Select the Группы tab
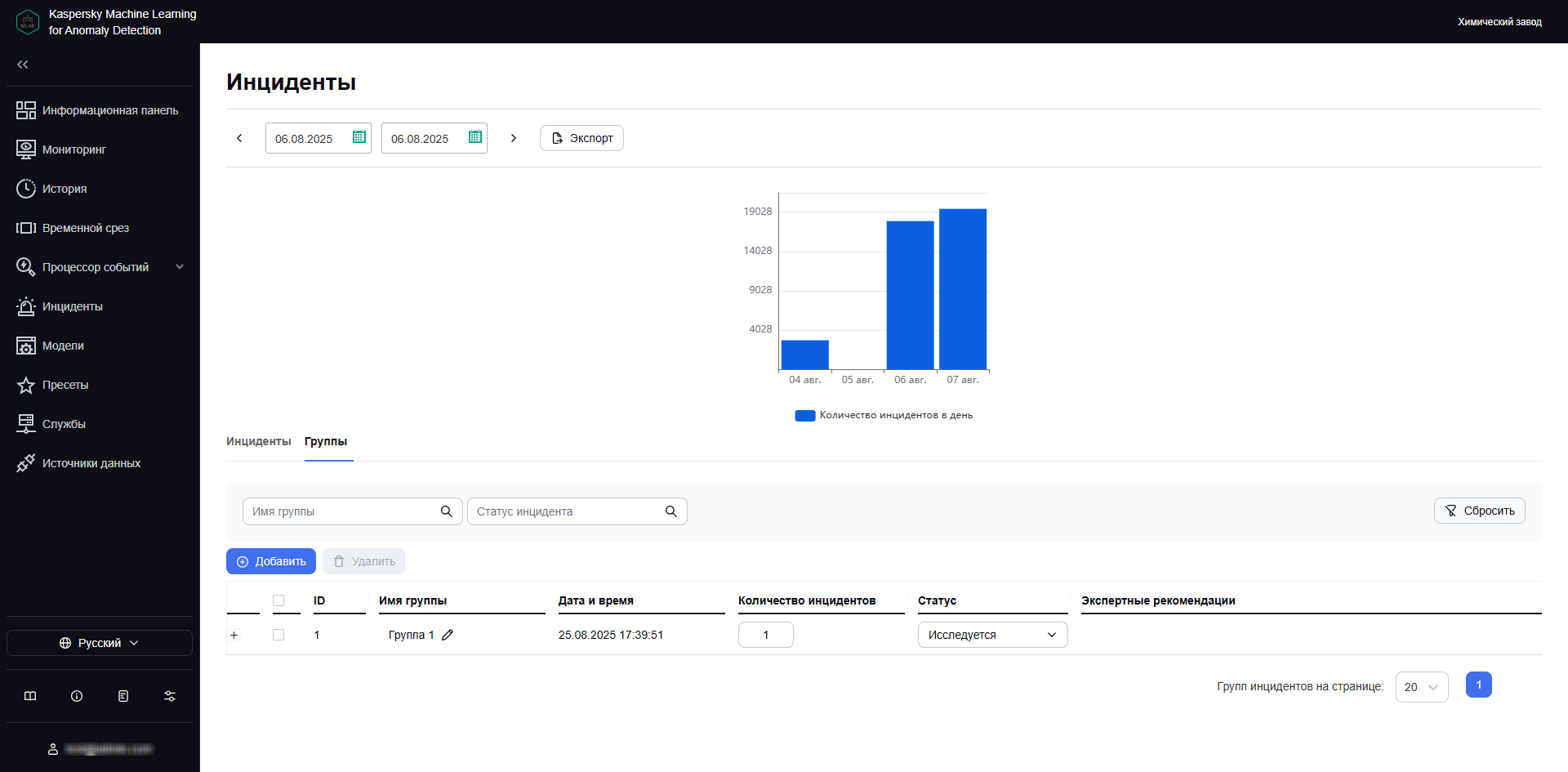This screenshot has width=1568, height=772. pyautogui.click(x=326, y=441)
